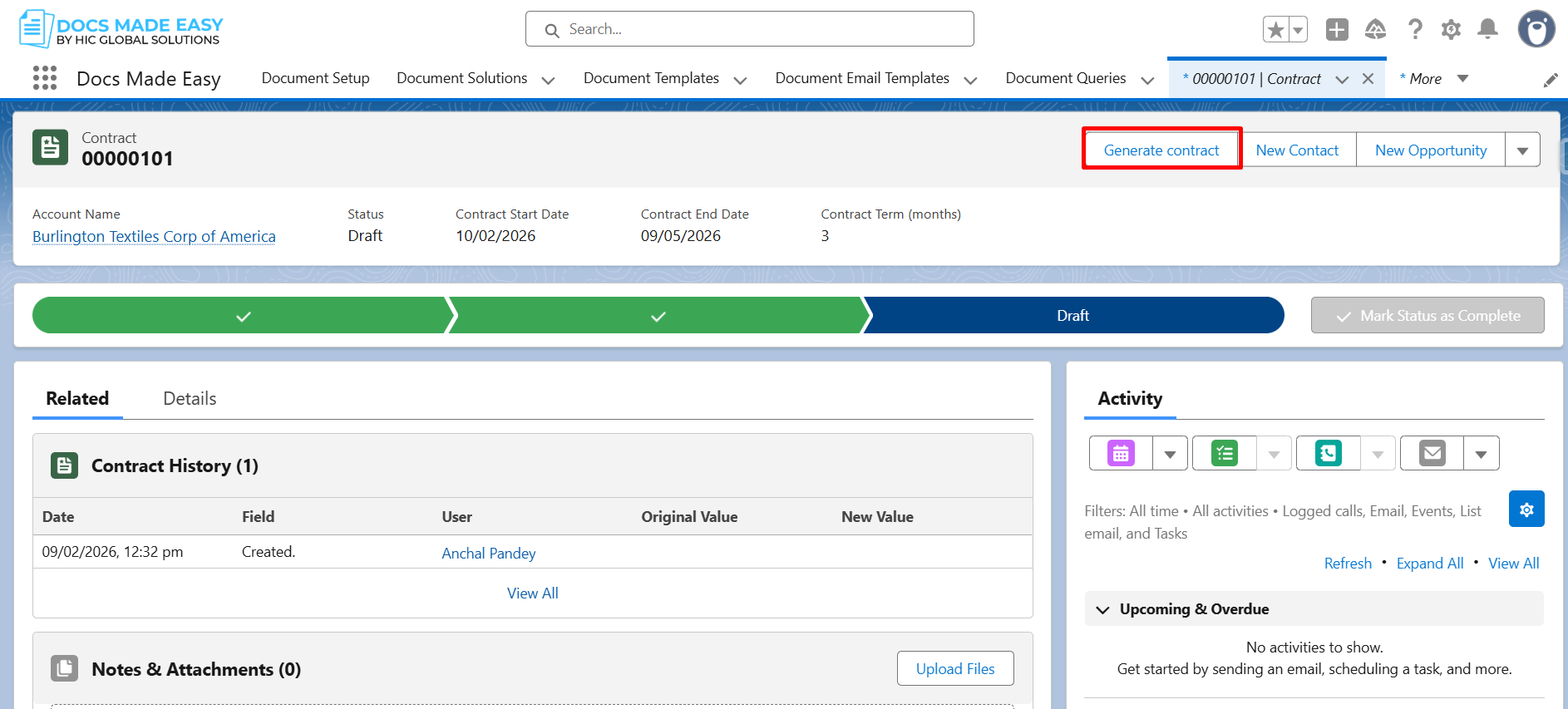Image resolution: width=1568 pixels, height=709 pixels.
Task: Expand the Document Solutions dropdown chevron
Action: point(548,80)
